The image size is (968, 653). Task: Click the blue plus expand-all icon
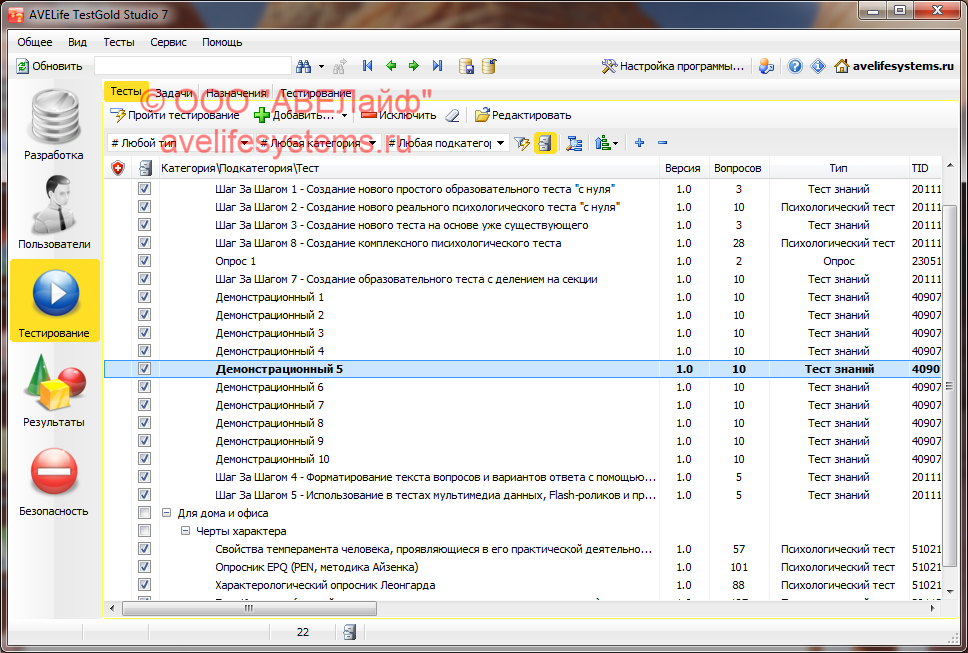640,143
